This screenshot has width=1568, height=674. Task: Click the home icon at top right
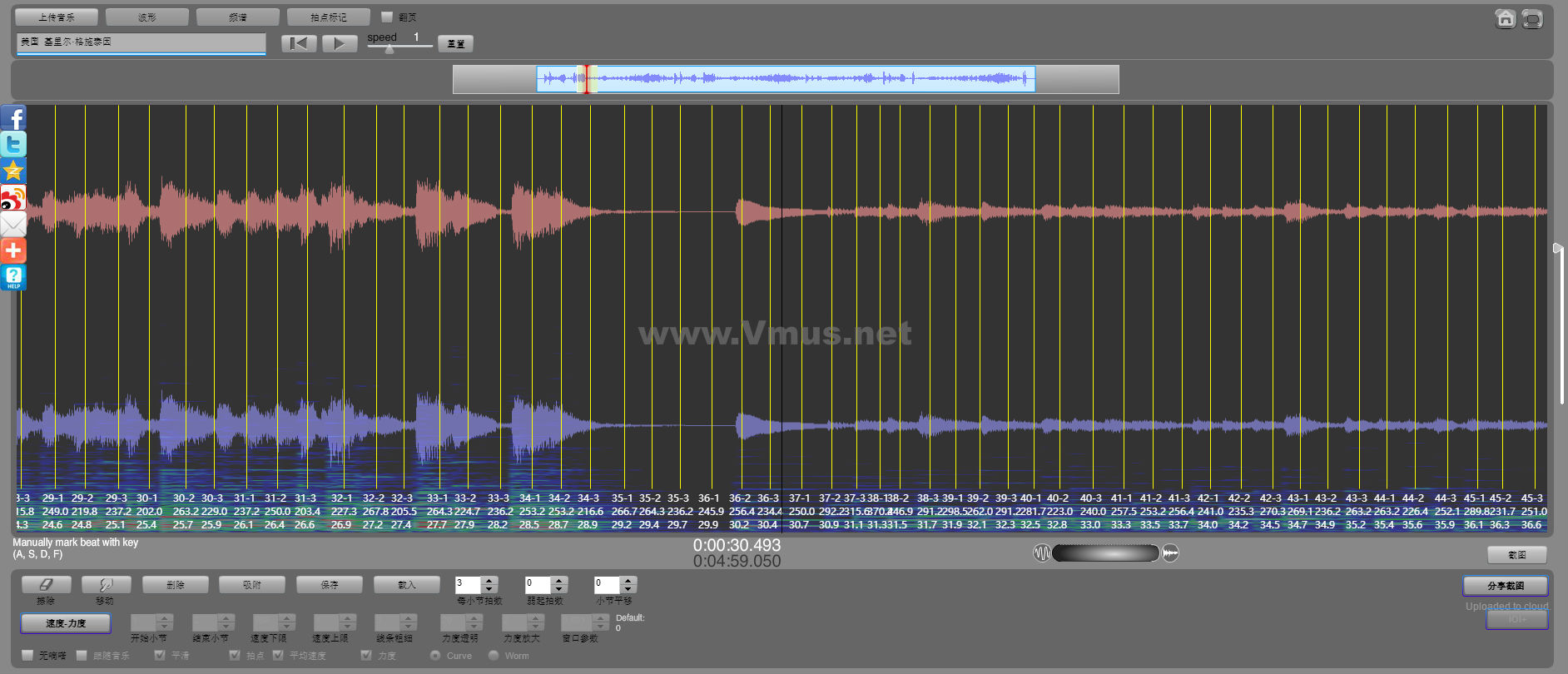click(x=1505, y=18)
